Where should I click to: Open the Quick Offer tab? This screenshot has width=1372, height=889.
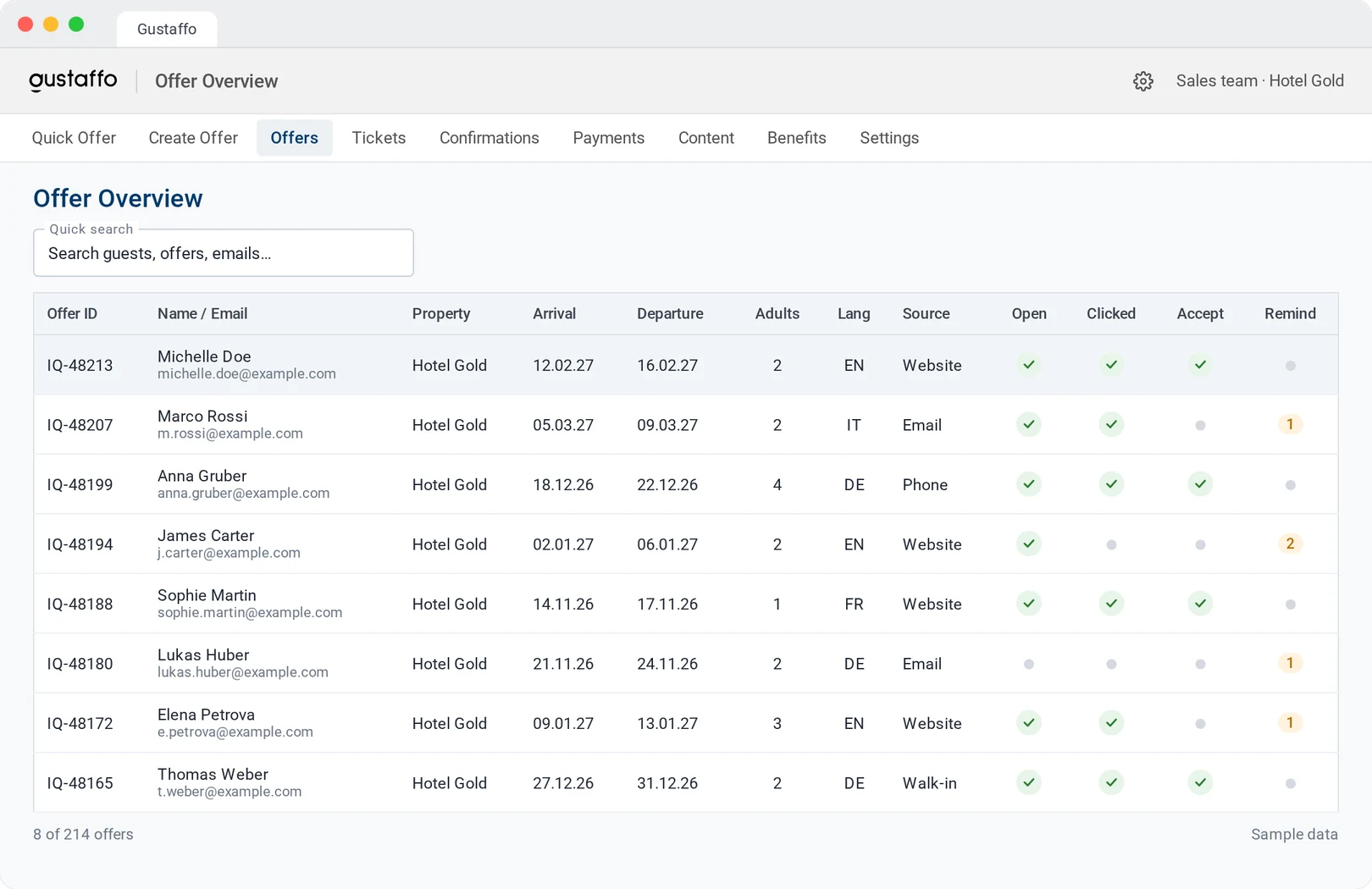click(x=74, y=138)
